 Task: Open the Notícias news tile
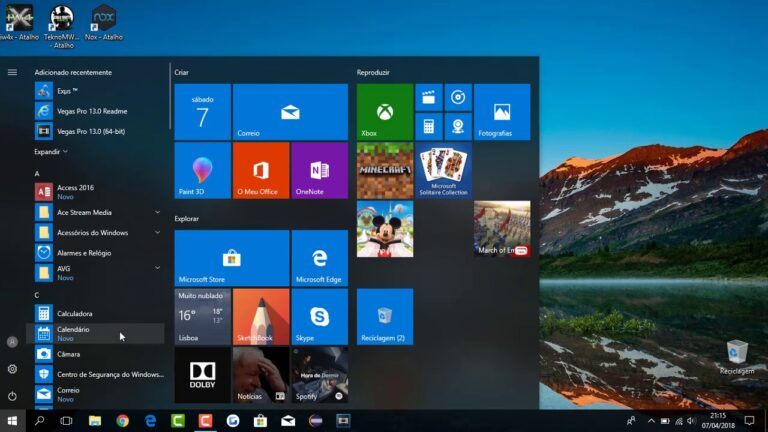(261, 375)
